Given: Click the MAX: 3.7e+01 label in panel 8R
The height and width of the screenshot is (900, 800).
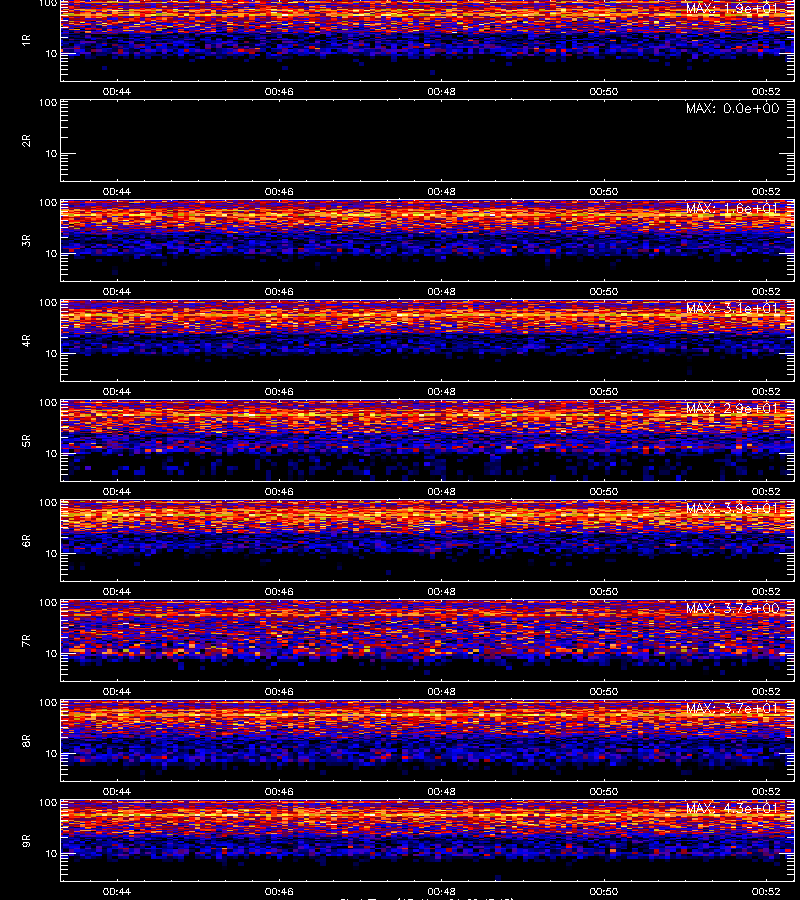Looking at the screenshot, I should click(x=732, y=708).
